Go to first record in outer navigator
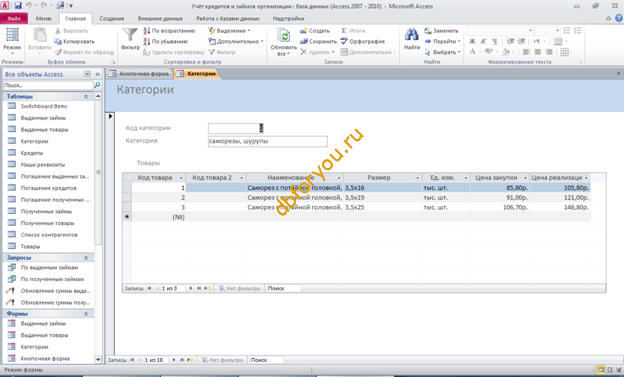The image size is (624, 377). tap(132, 360)
